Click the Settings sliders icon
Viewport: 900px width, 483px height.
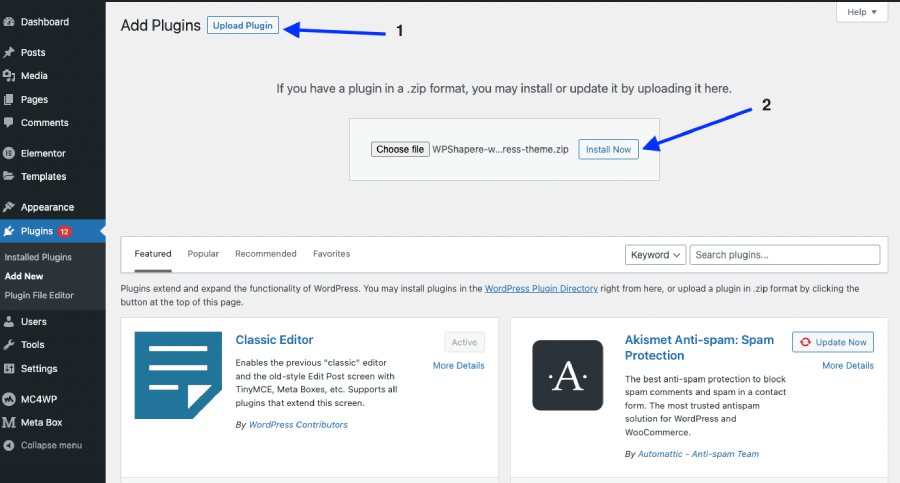coord(9,368)
